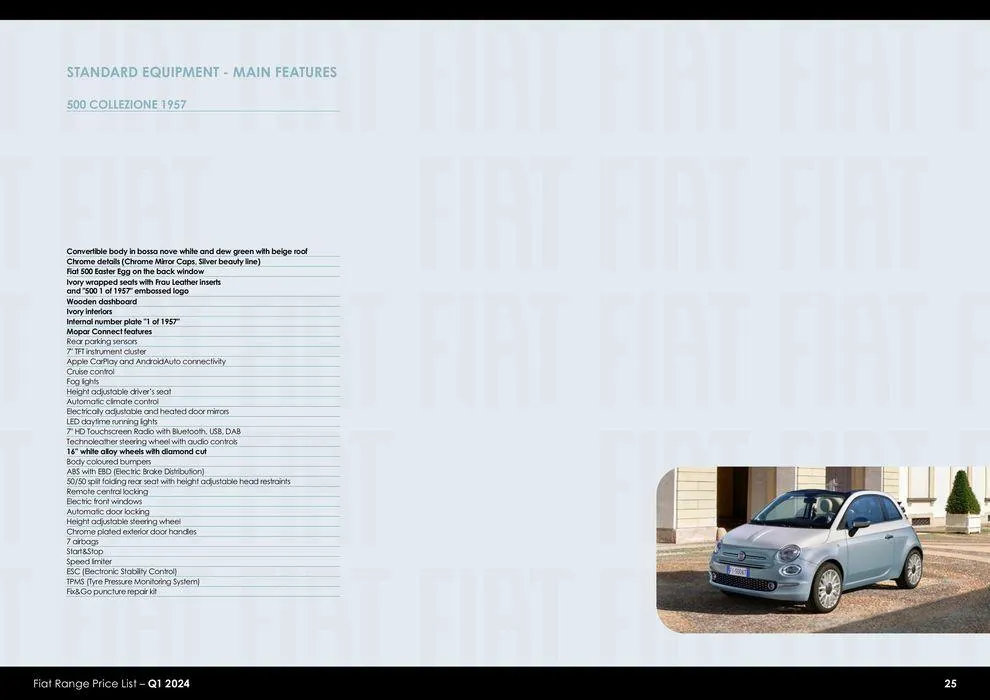Screen dimensions: 990x700
Task: Select the 500 COLLEZIONE 1957 subtitle
Action: click(128, 103)
